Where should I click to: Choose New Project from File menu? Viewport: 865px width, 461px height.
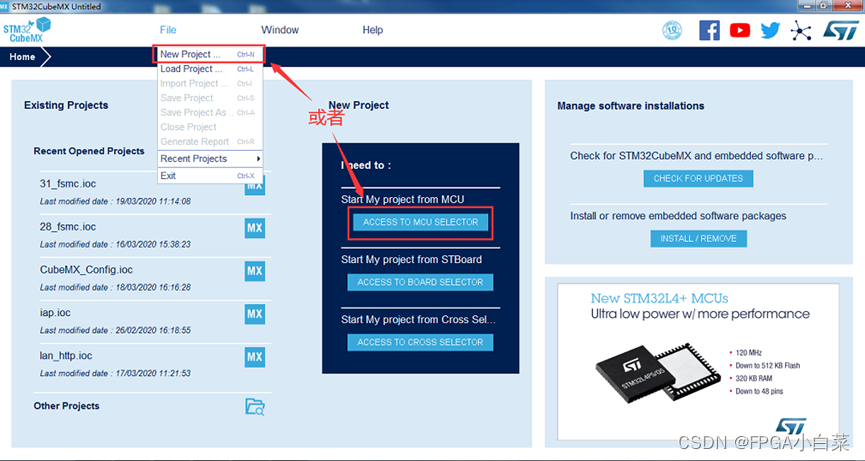coord(209,54)
